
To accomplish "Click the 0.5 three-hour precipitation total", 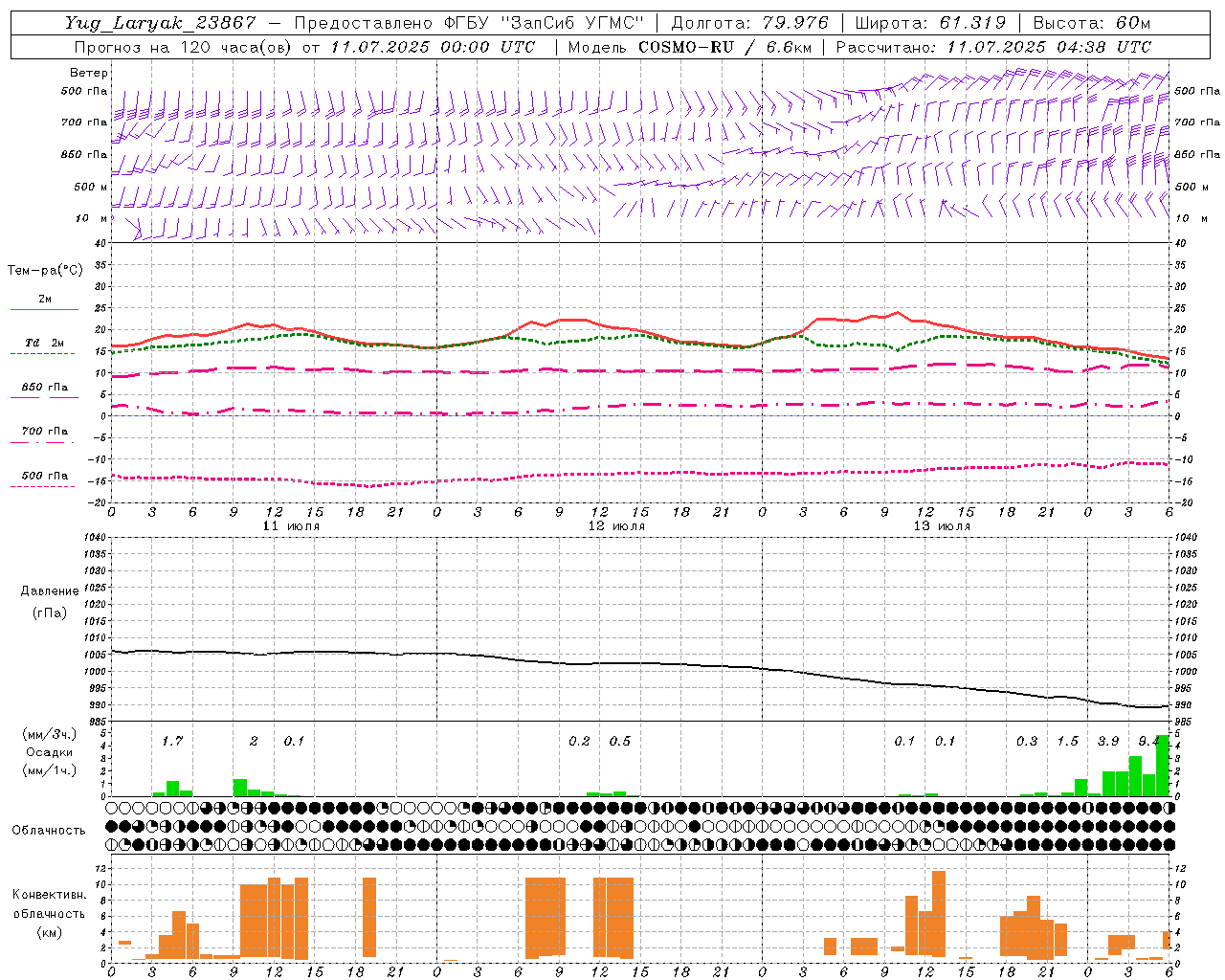I will tap(620, 741).
